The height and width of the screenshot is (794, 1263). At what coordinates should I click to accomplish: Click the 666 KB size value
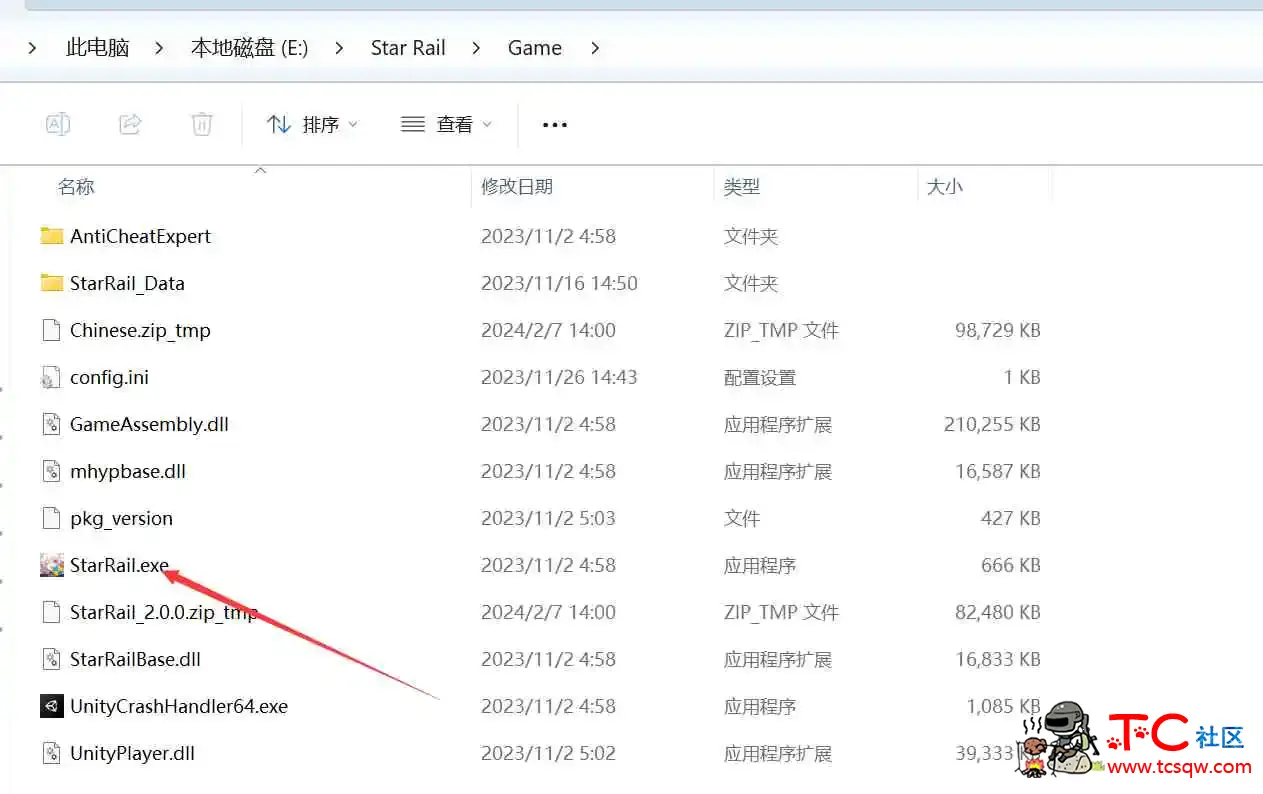1011,565
